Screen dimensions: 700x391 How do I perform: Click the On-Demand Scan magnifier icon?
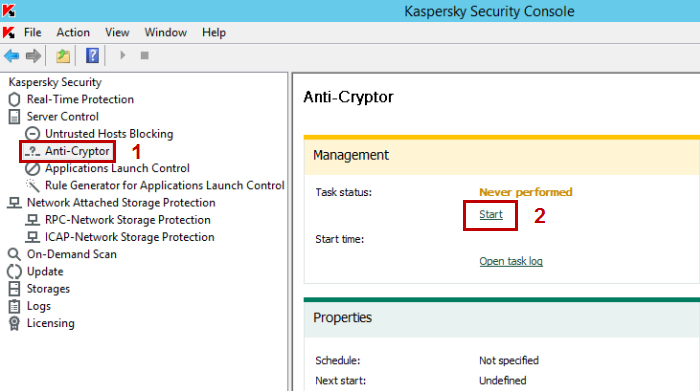click(x=14, y=254)
